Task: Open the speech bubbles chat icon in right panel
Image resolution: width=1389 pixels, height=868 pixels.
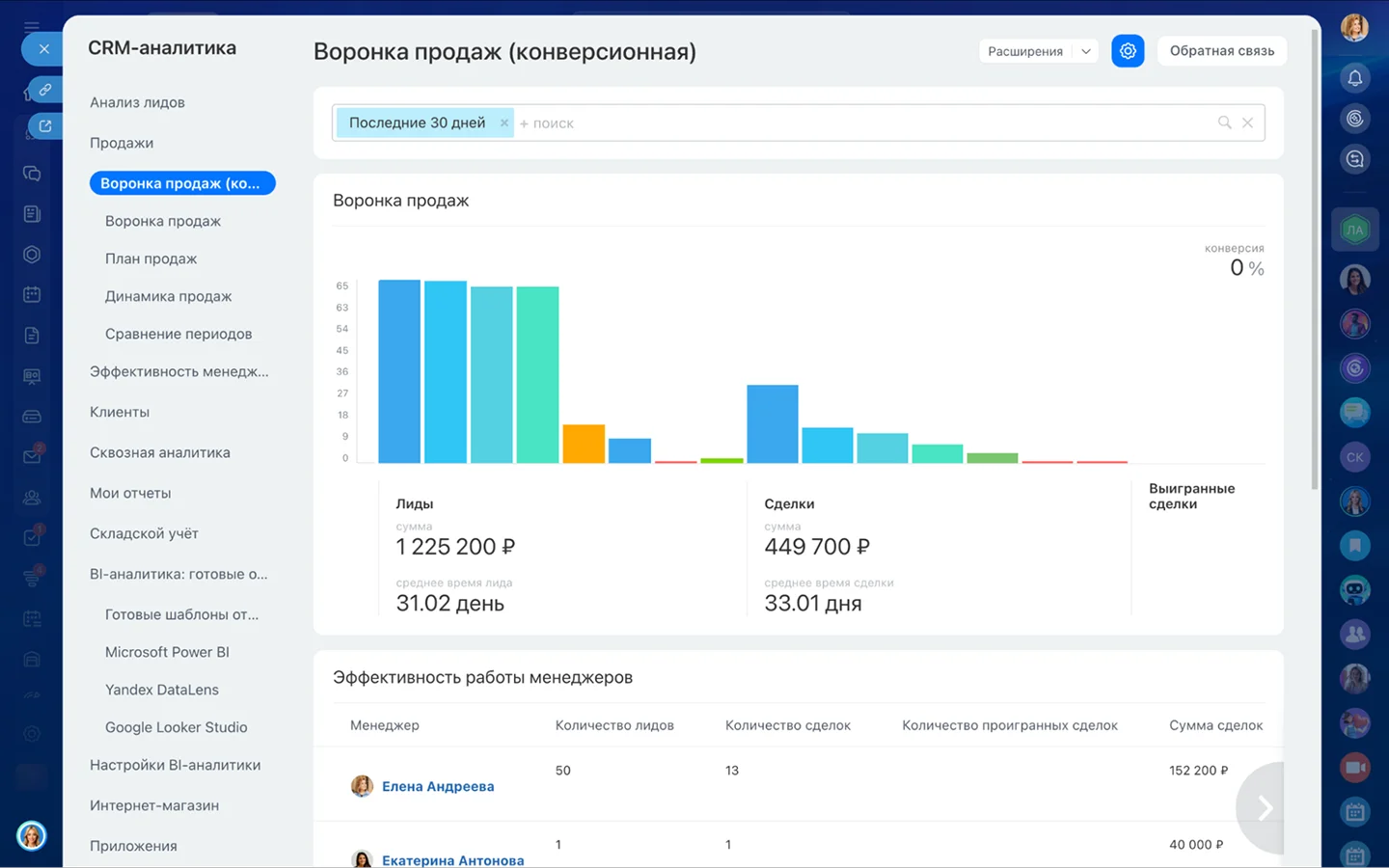Action: [x=1355, y=413]
